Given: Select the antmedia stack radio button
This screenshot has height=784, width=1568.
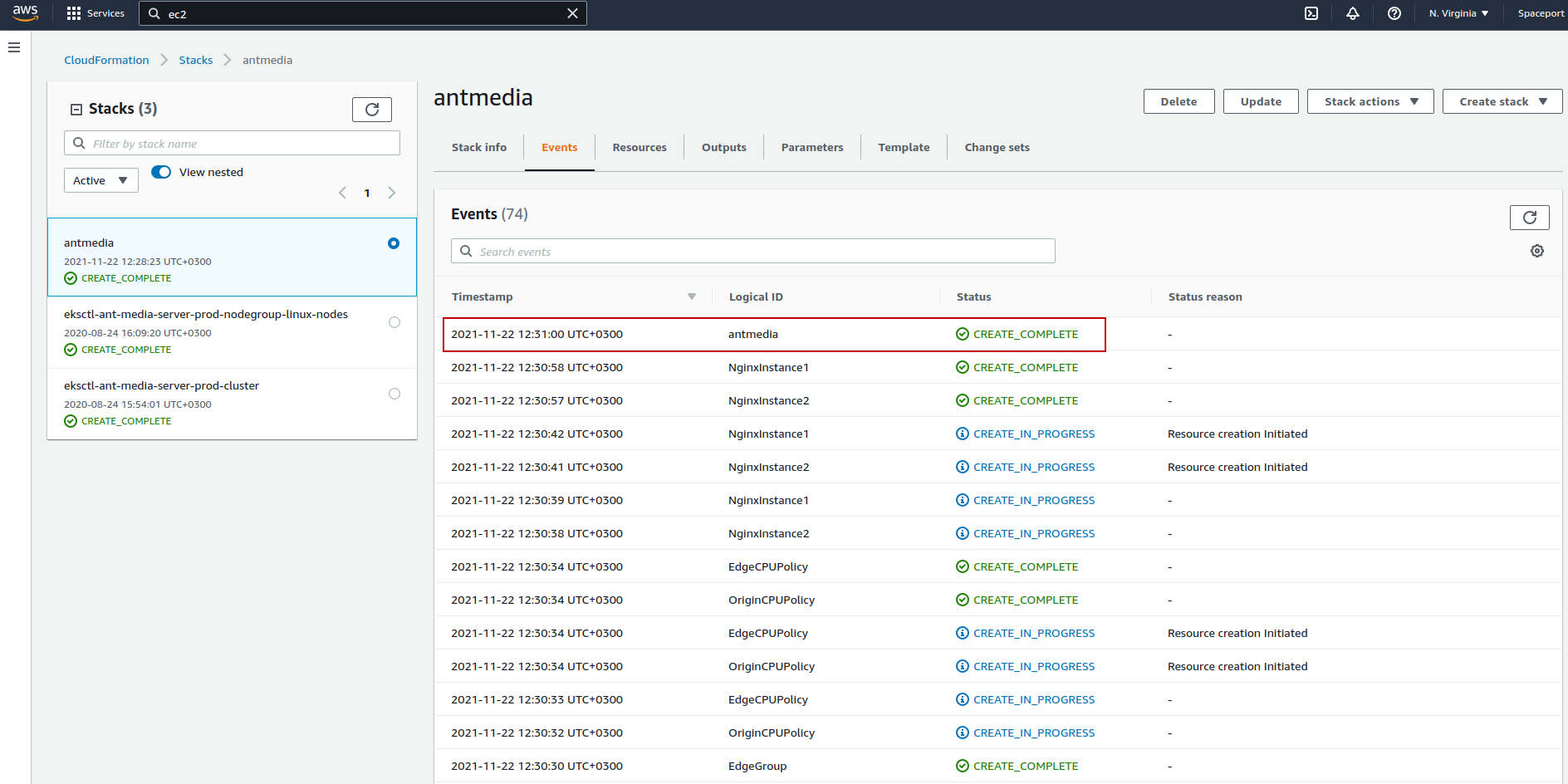Looking at the screenshot, I should coord(394,243).
